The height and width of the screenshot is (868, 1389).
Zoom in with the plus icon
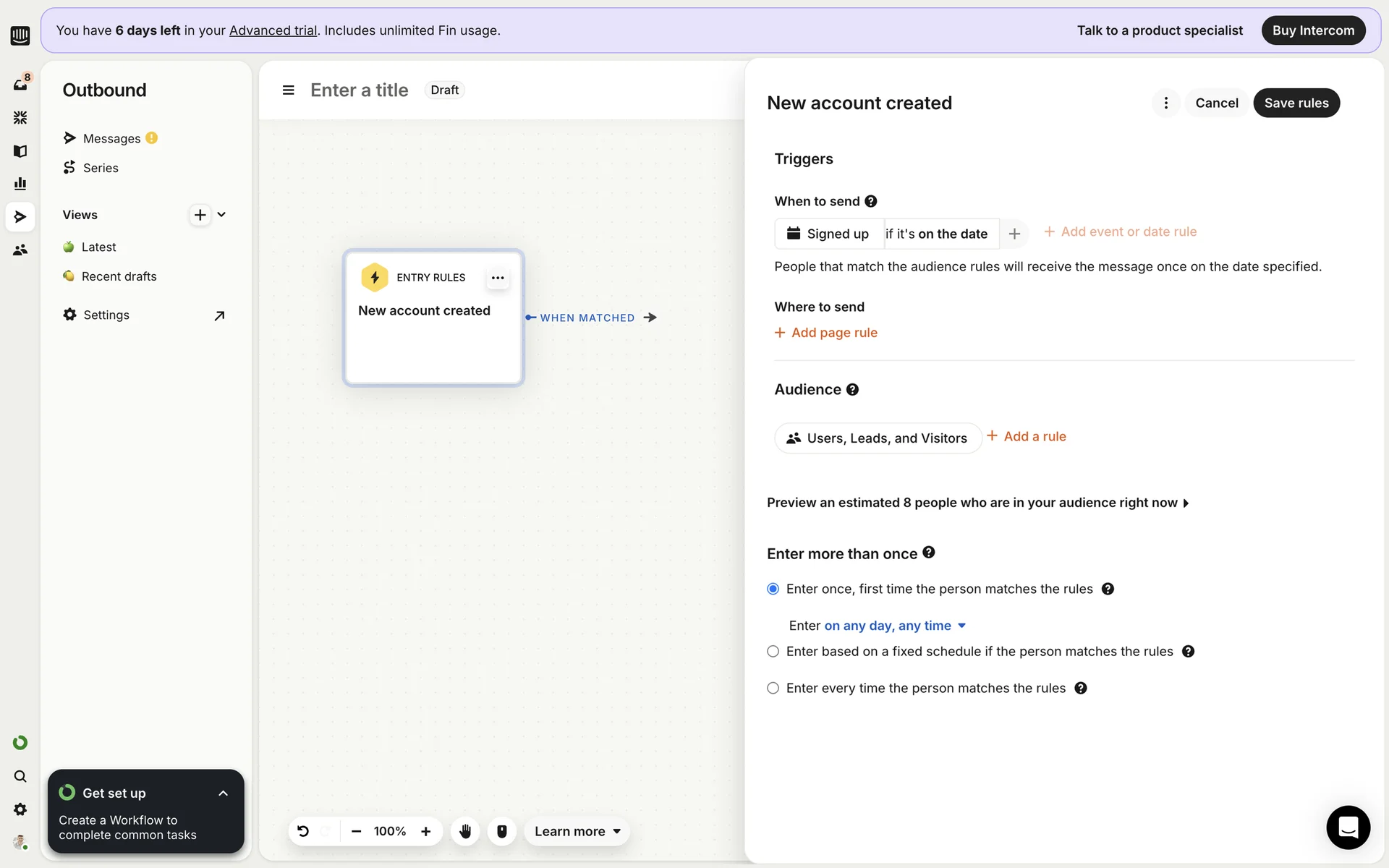(426, 831)
